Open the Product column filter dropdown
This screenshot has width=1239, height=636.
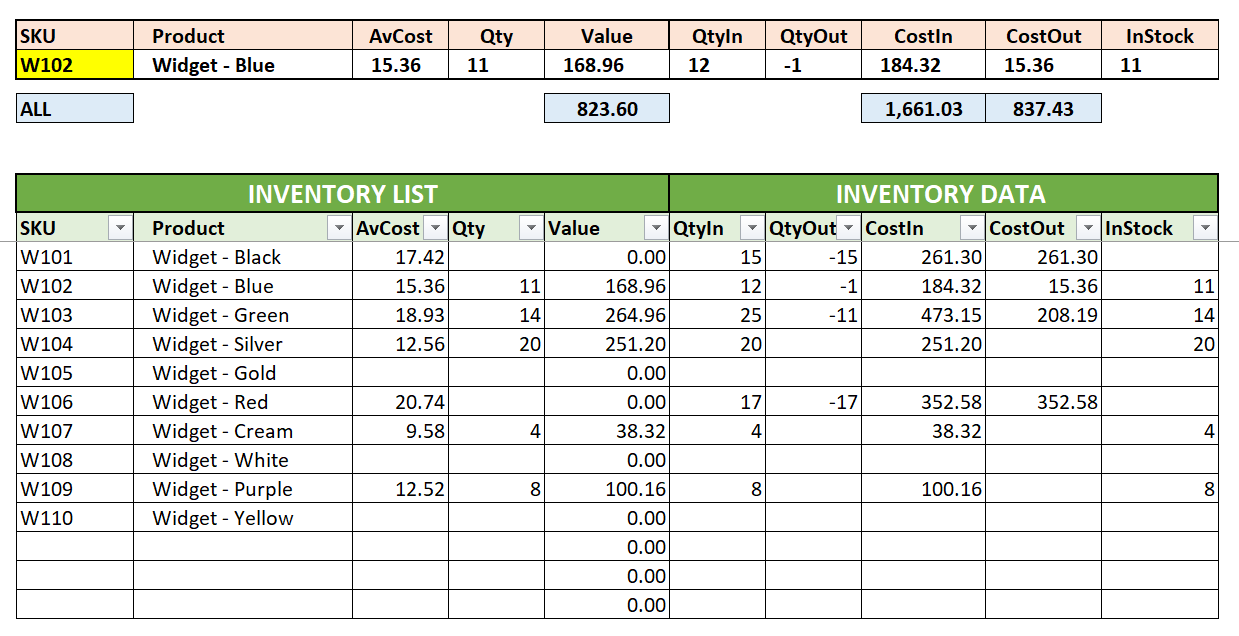339,228
